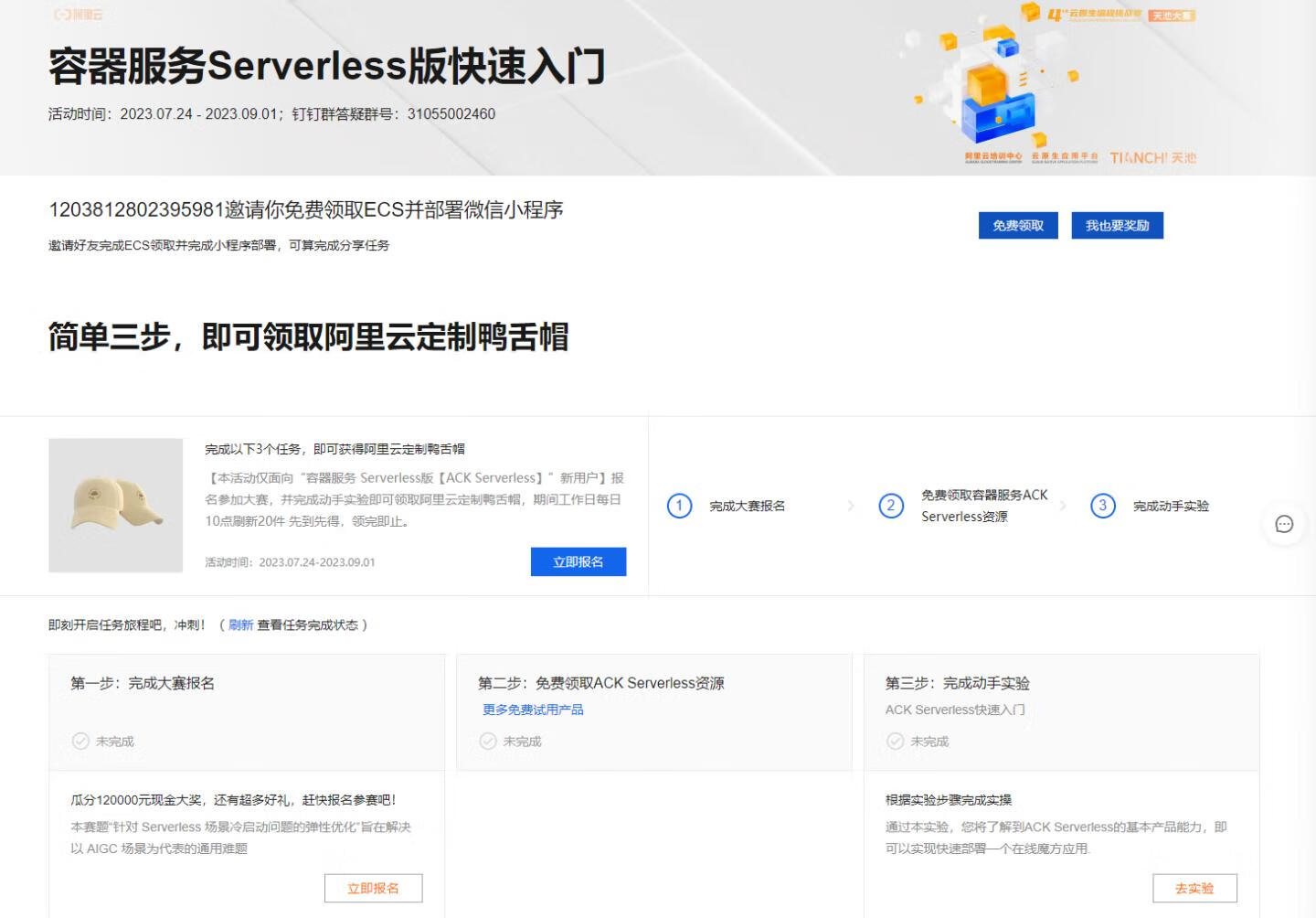This screenshot has height=918, width=1316.
Task: Select step circle 2 for 免费领取容器服务资源
Action: coord(891,506)
